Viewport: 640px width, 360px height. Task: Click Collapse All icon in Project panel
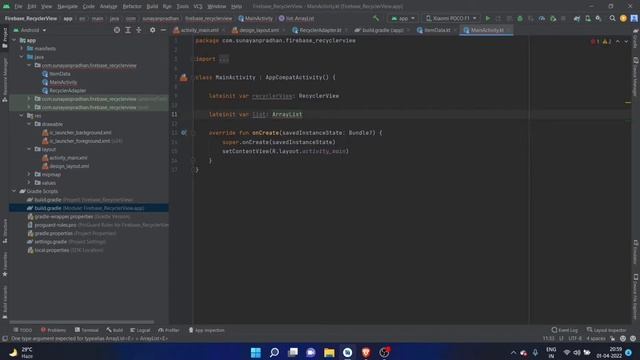pos(139,30)
